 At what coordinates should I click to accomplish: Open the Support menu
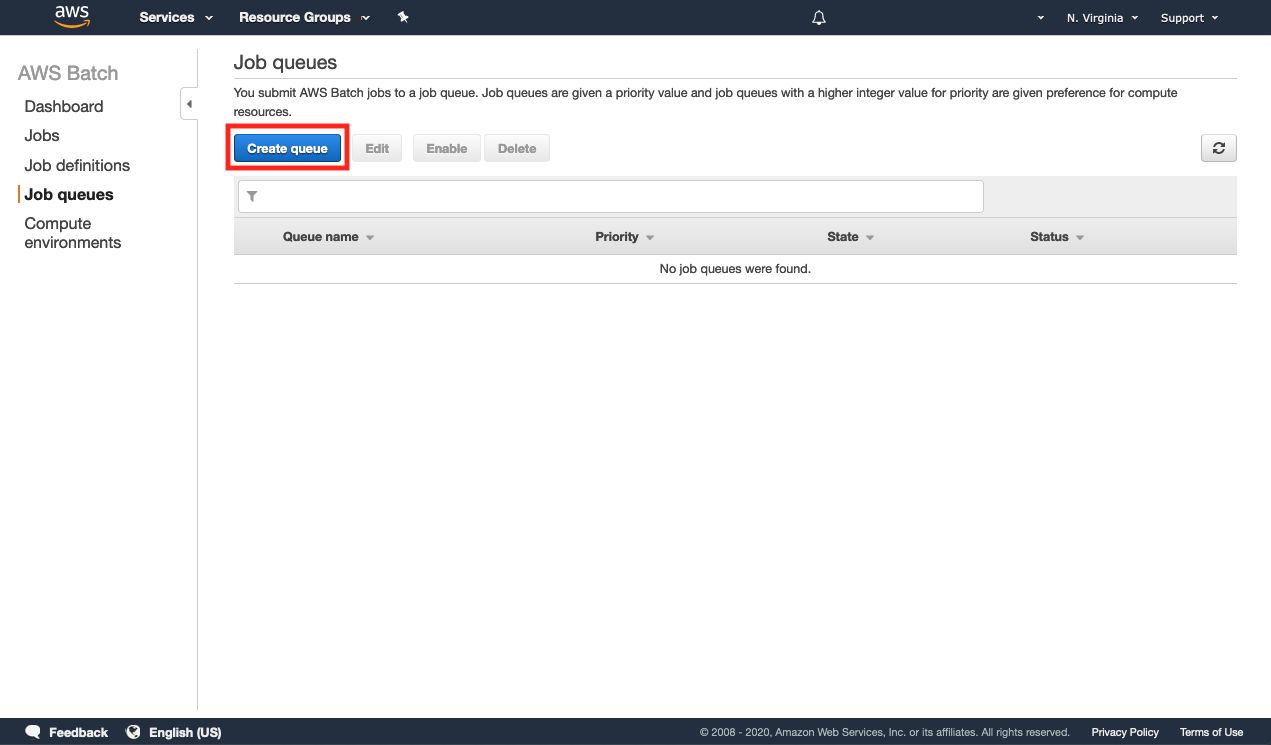tap(1189, 18)
